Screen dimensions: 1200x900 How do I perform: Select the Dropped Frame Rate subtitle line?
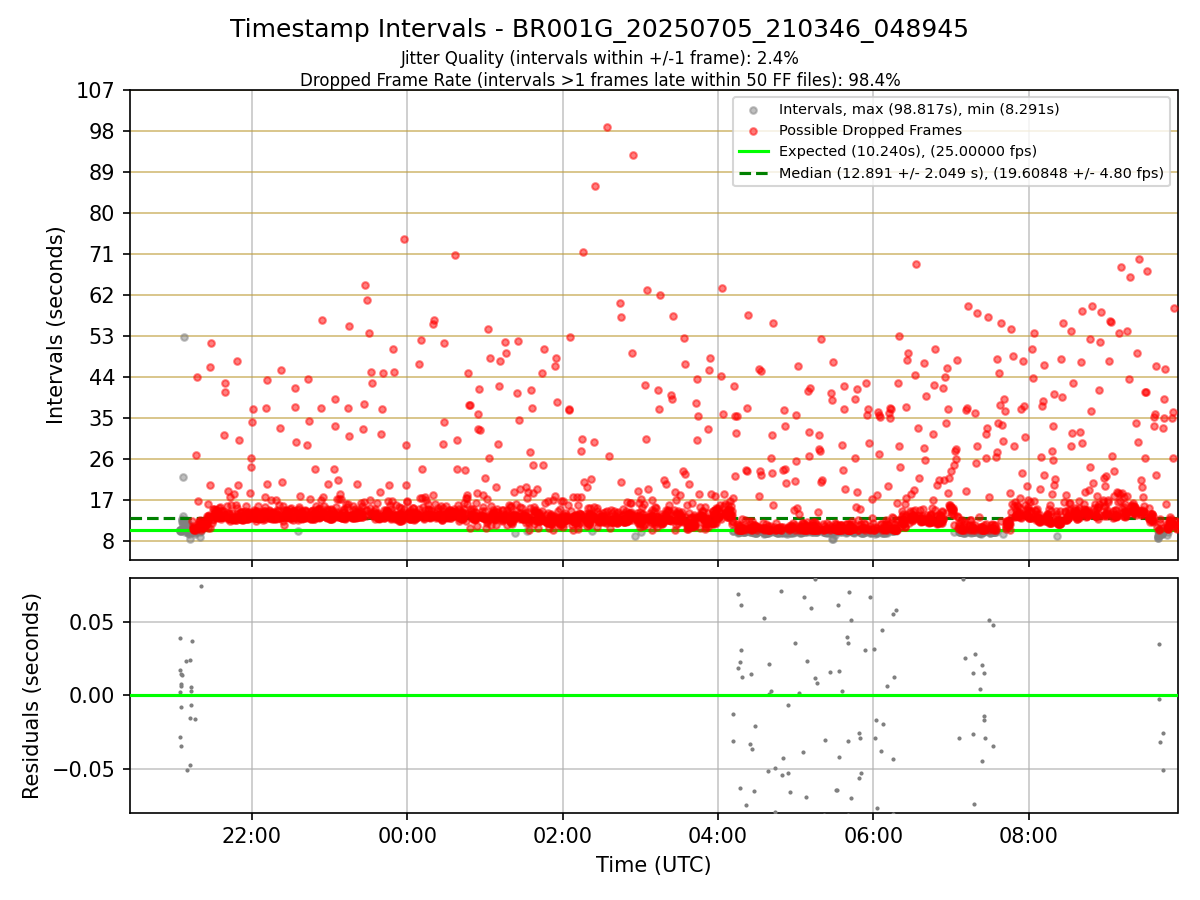coord(600,80)
